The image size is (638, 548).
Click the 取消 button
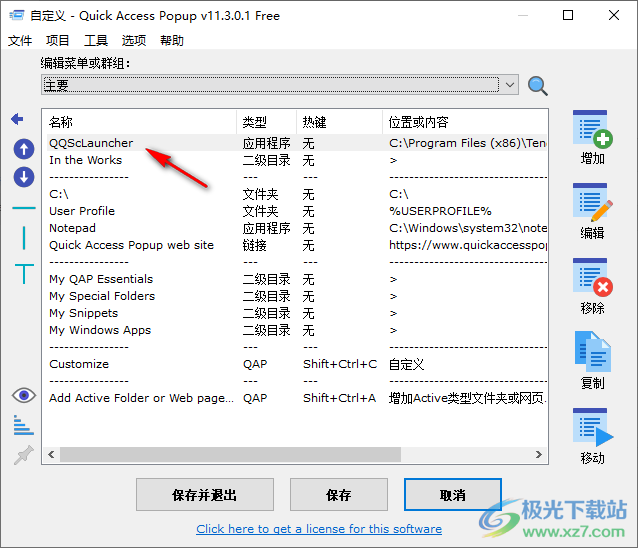[x=452, y=495]
